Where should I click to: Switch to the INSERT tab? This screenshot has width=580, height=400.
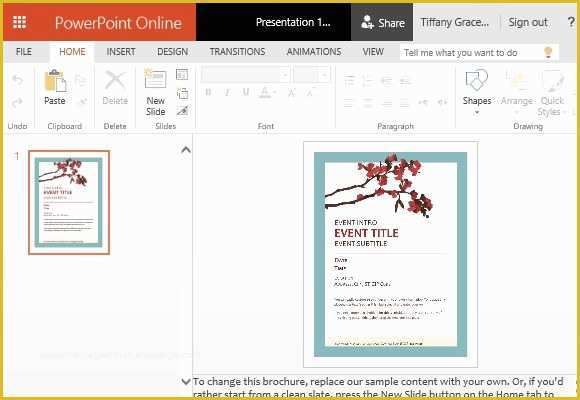121,52
